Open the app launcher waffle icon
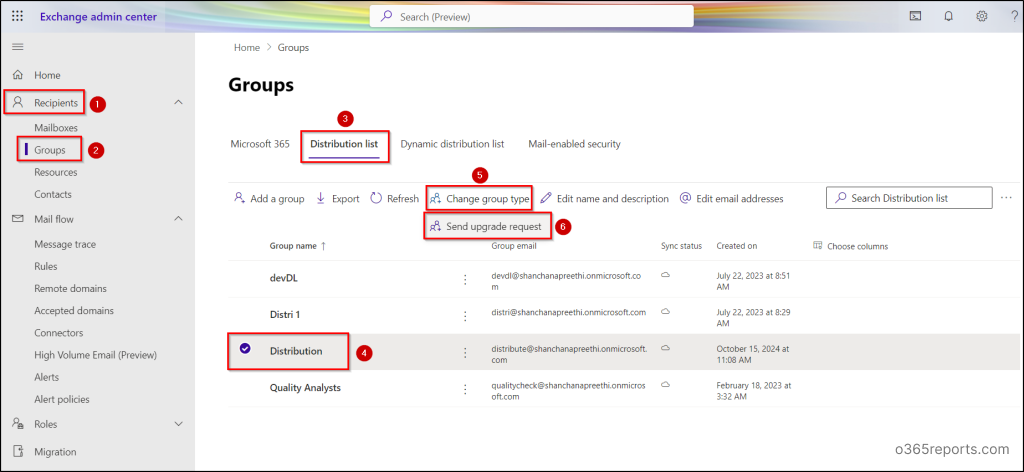The image size is (1024, 472). tap(18, 16)
